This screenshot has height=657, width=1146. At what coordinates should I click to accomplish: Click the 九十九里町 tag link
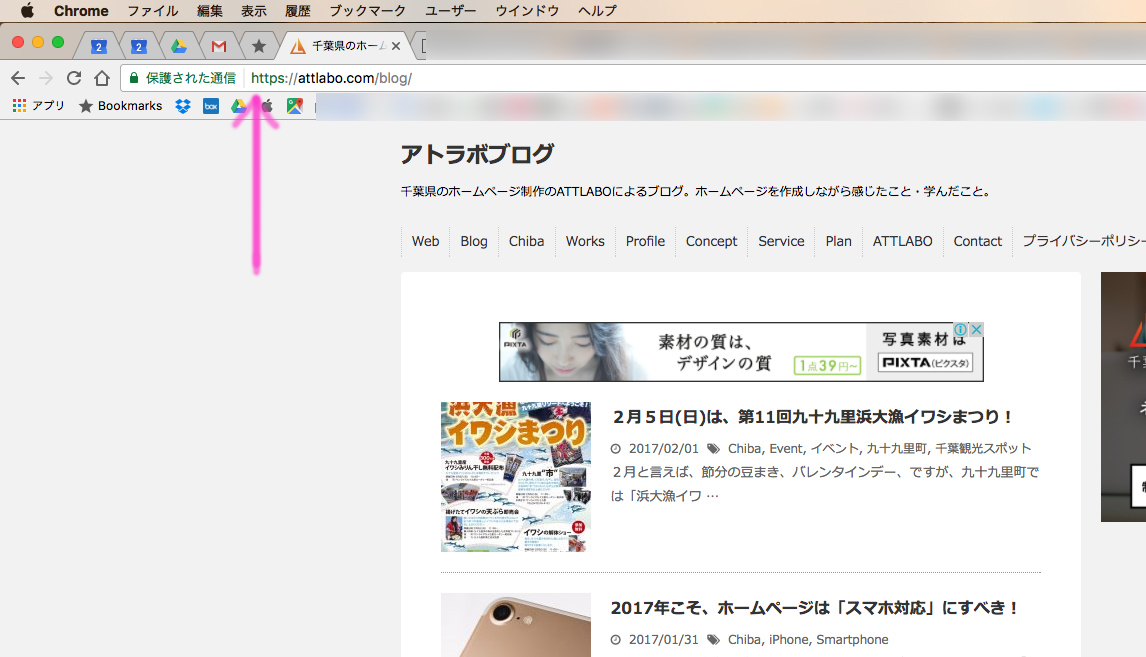[897, 449]
